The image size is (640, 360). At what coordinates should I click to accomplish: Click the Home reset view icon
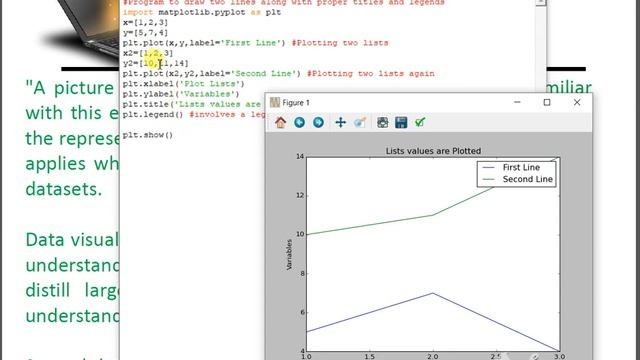click(280, 122)
